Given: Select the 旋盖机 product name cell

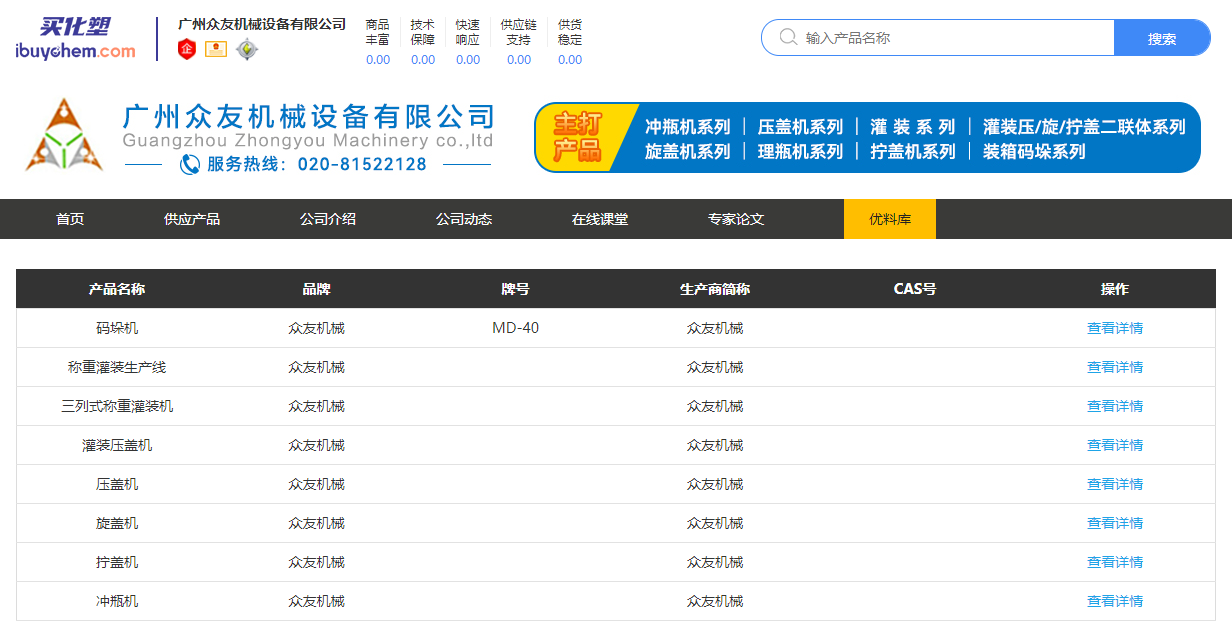Looking at the screenshot, I should click(117, 523).
